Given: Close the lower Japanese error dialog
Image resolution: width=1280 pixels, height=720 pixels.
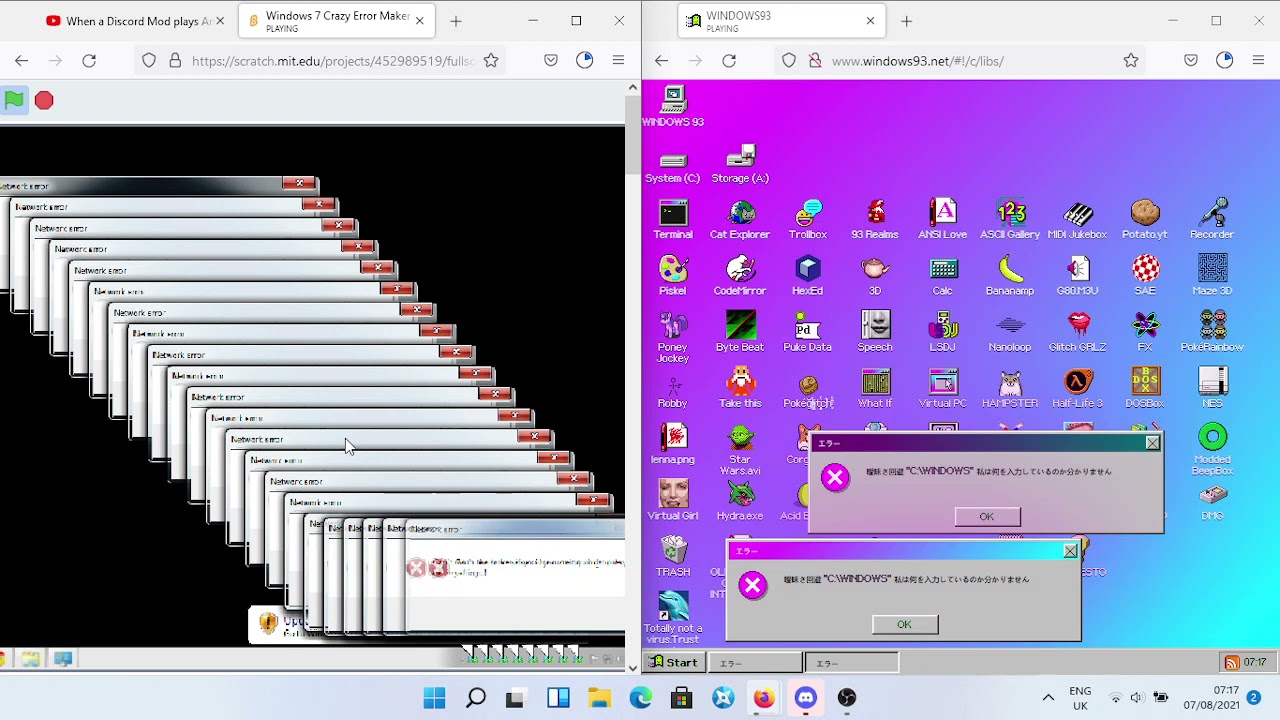Looking at the screenshot, I should [x=1070, y=551].
